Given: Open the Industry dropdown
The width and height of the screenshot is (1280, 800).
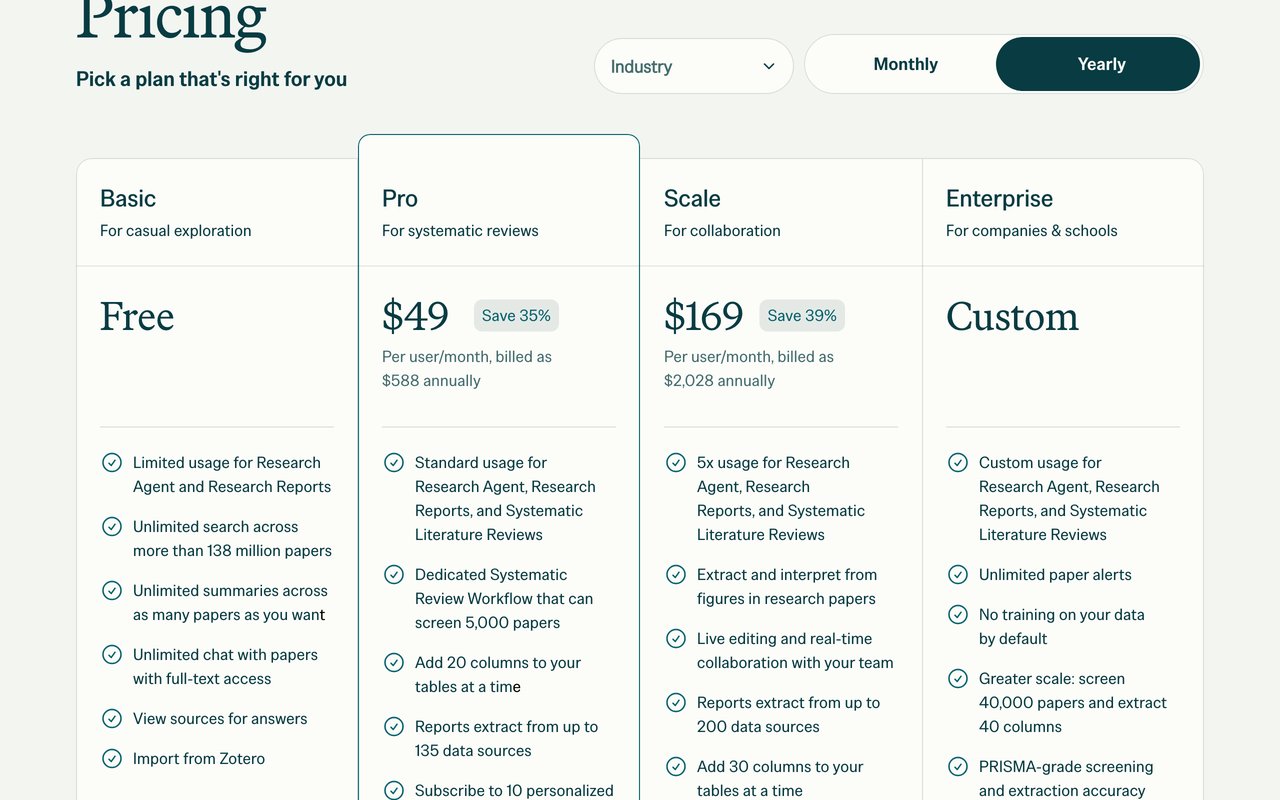Looking at the screenshot, I should pos(694,66).
